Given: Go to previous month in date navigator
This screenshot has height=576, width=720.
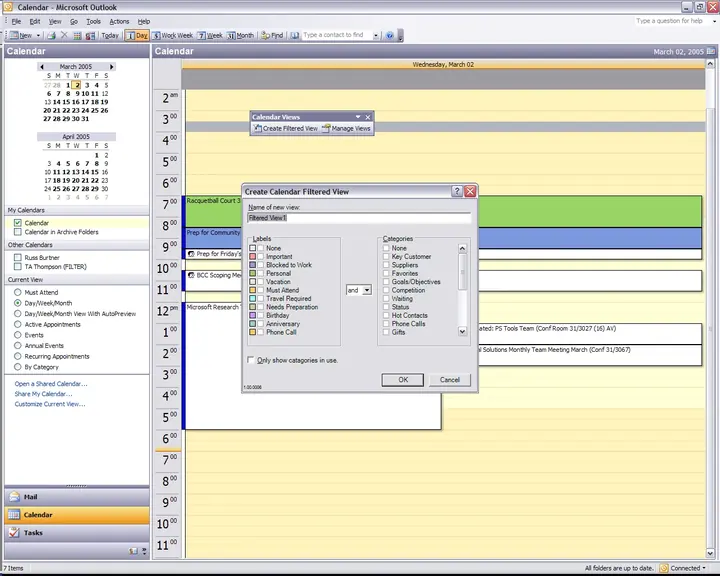Looking at the screenshot, I should click(x=42, y=67).
